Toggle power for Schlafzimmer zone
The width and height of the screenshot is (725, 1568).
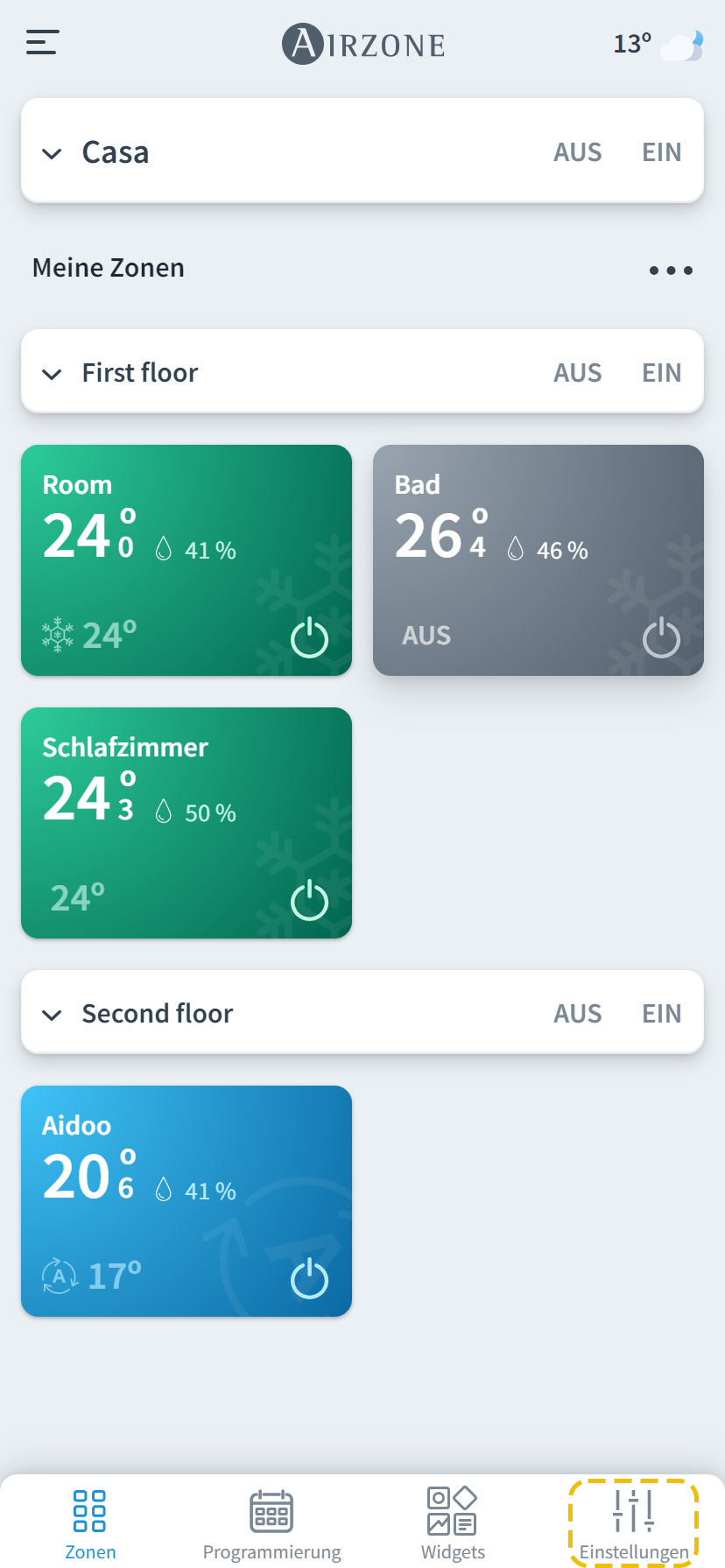coord(309,901)
